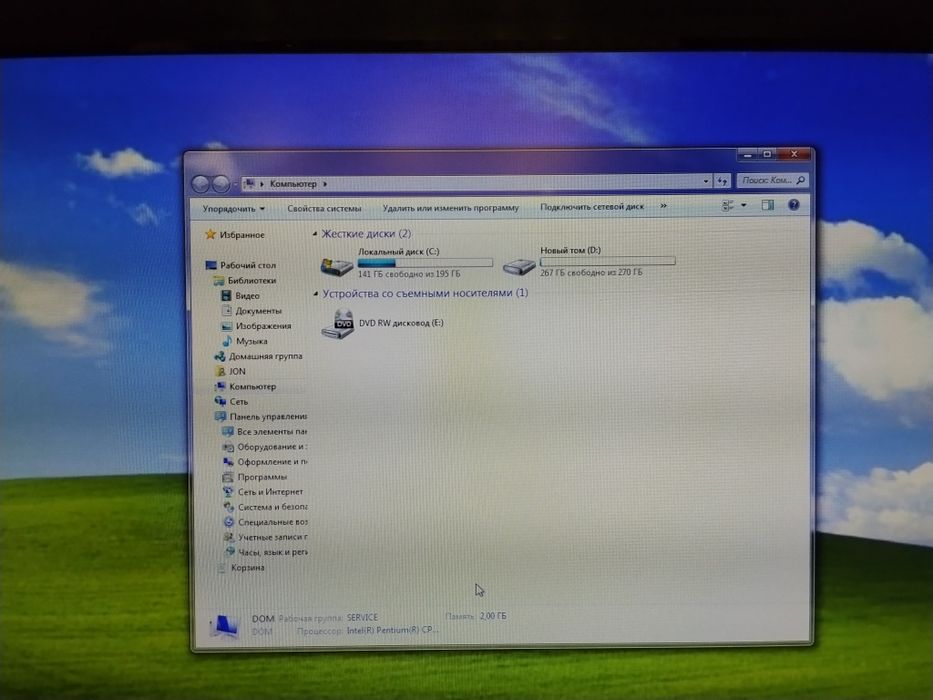Select the JON user folder
The width and height of the screenshot is (933, 700).
(x=237, y=371)
